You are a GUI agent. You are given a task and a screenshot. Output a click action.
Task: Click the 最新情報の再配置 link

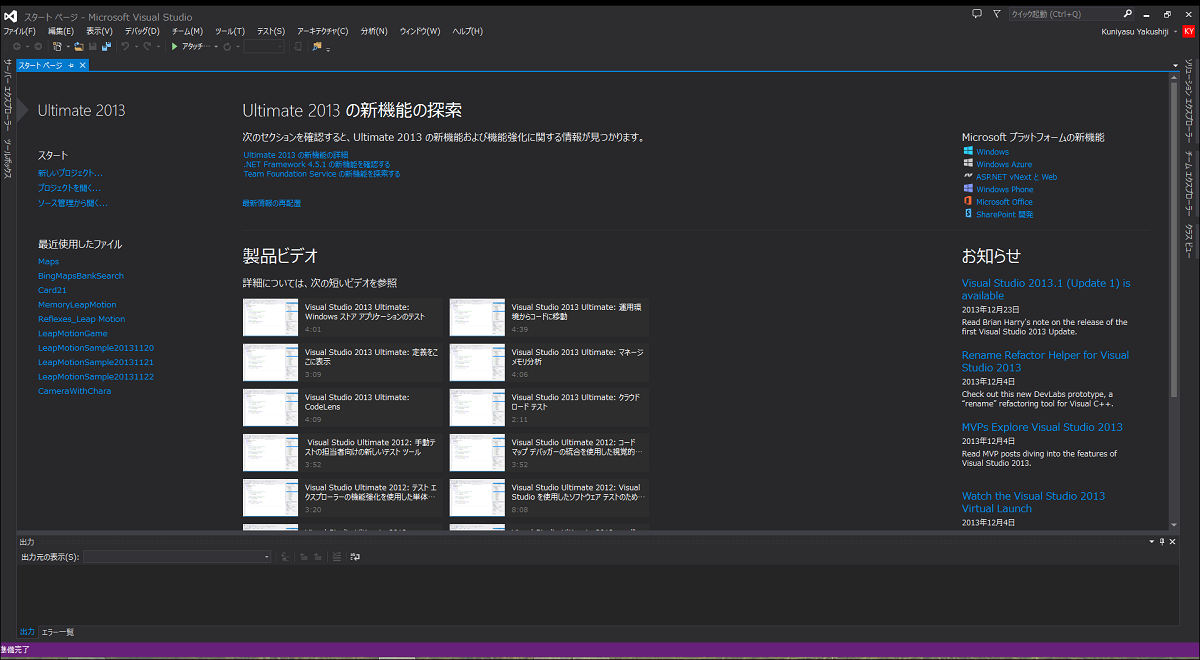[x=272, y=203]
